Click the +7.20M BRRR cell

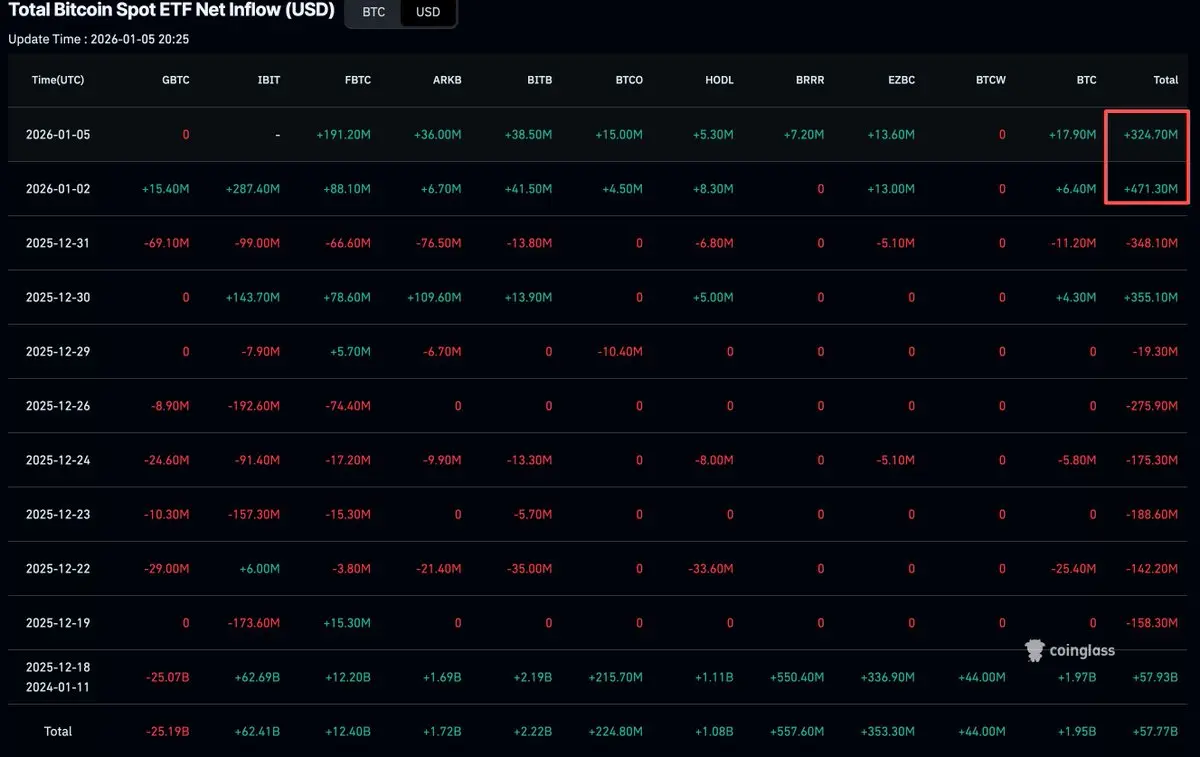(x=804, y=134)
